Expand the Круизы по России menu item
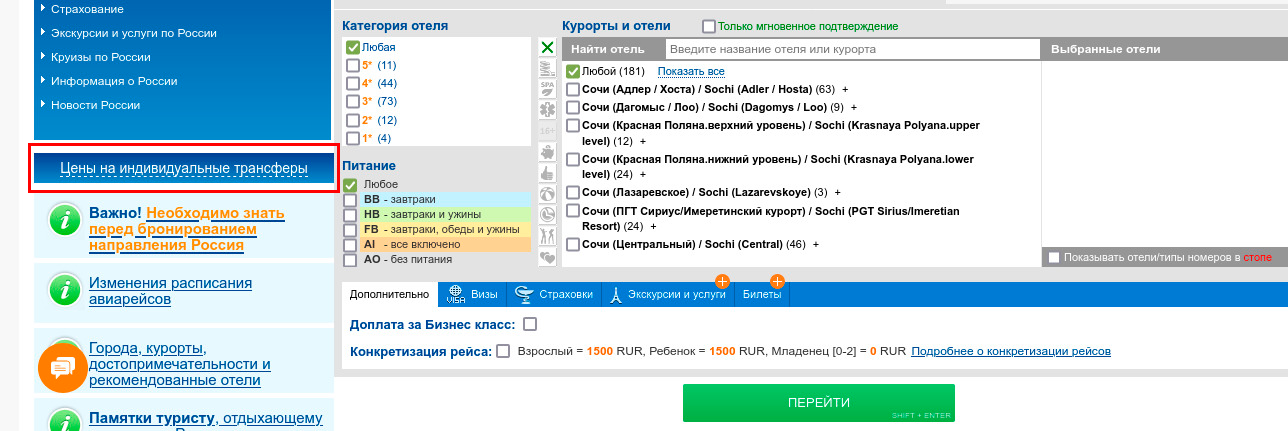Screen dimensions: 1288x431 100,57
